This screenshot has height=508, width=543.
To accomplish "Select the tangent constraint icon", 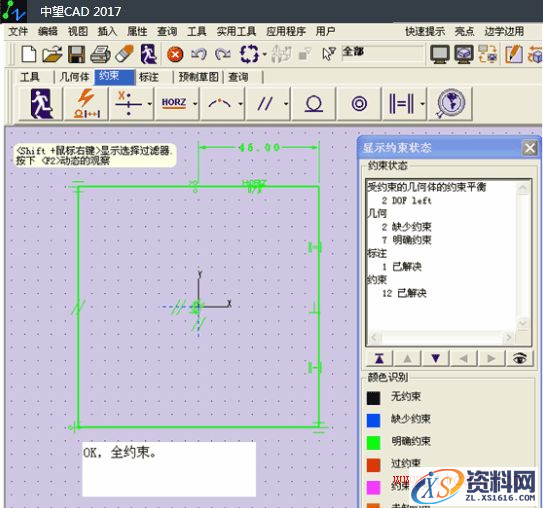I will [x=314, y=104].
